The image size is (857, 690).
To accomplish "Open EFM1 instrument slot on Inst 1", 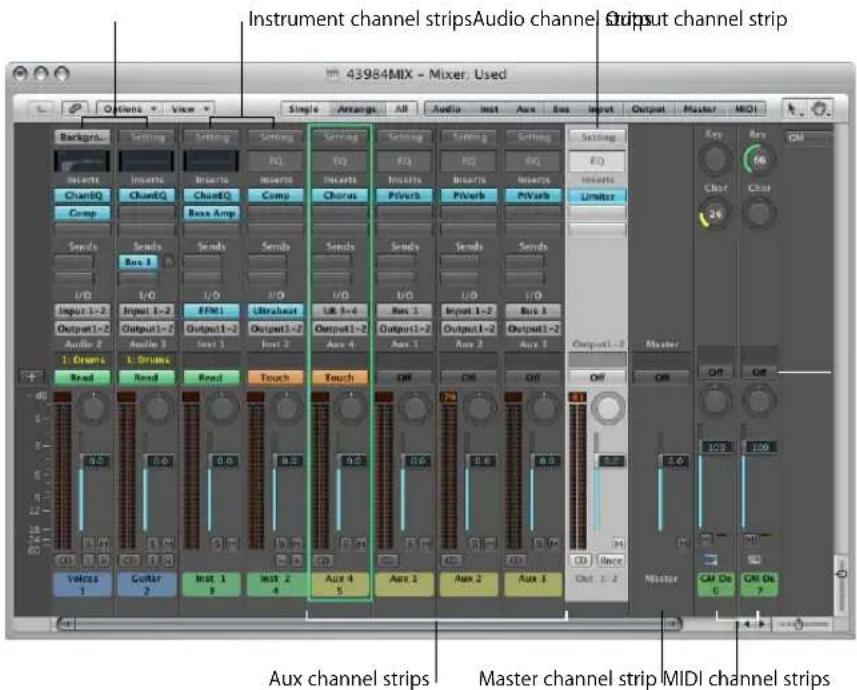I will 211,311.
